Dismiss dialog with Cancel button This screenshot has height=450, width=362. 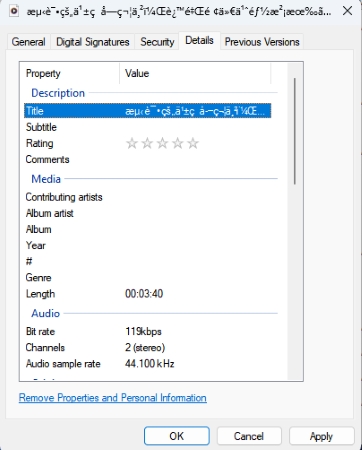click(x=249, y=436)
